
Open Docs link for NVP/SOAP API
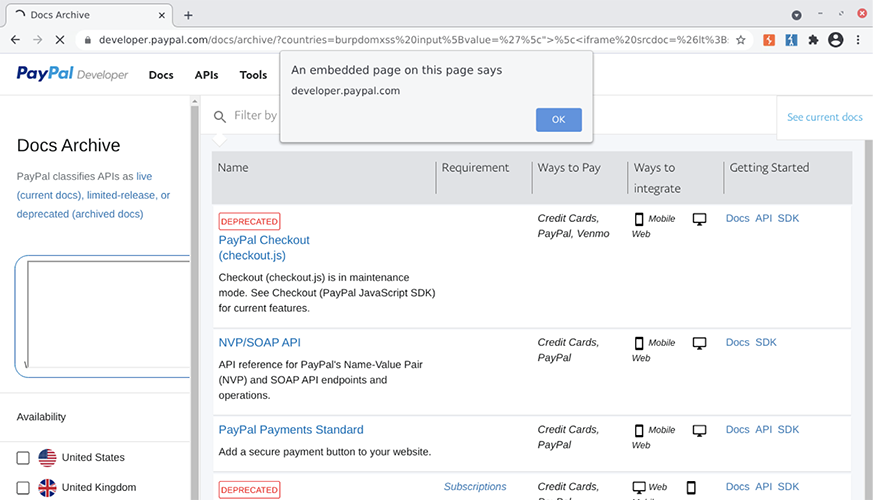(737, 342)
